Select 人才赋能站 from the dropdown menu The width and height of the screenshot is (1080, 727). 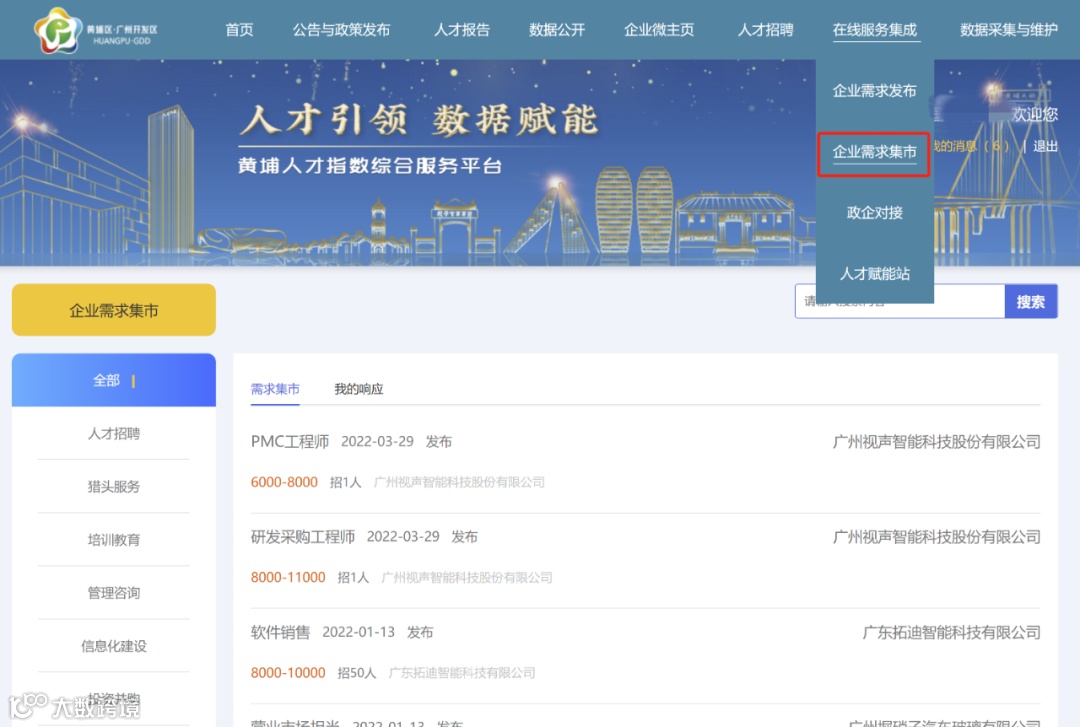tap(875, 274)
